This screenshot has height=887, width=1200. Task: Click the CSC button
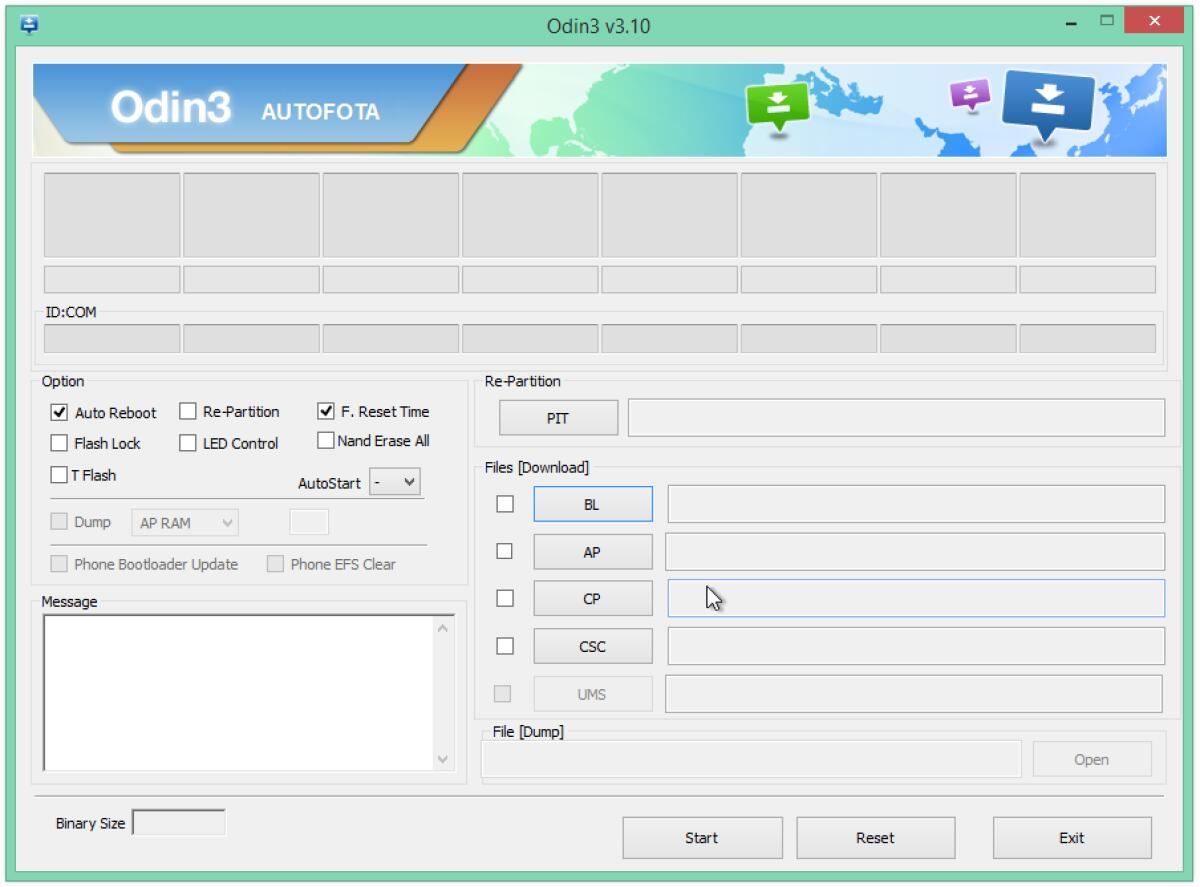point(592,645)
